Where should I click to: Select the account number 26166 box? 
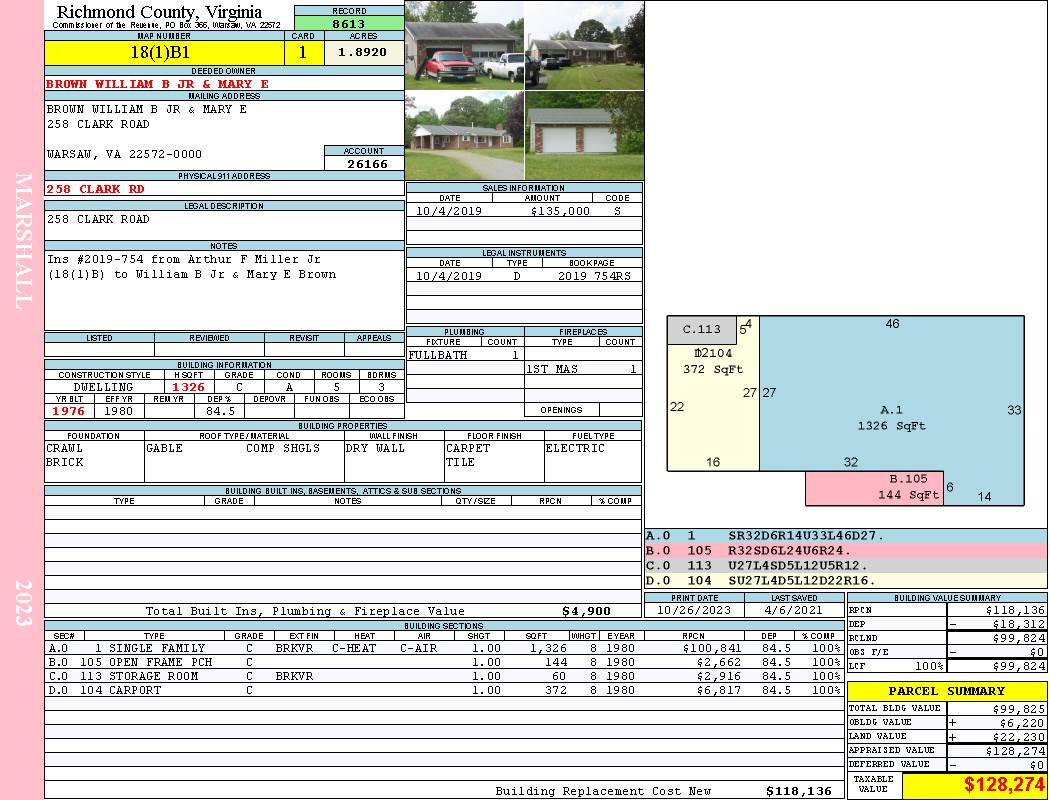coord(363,164)
